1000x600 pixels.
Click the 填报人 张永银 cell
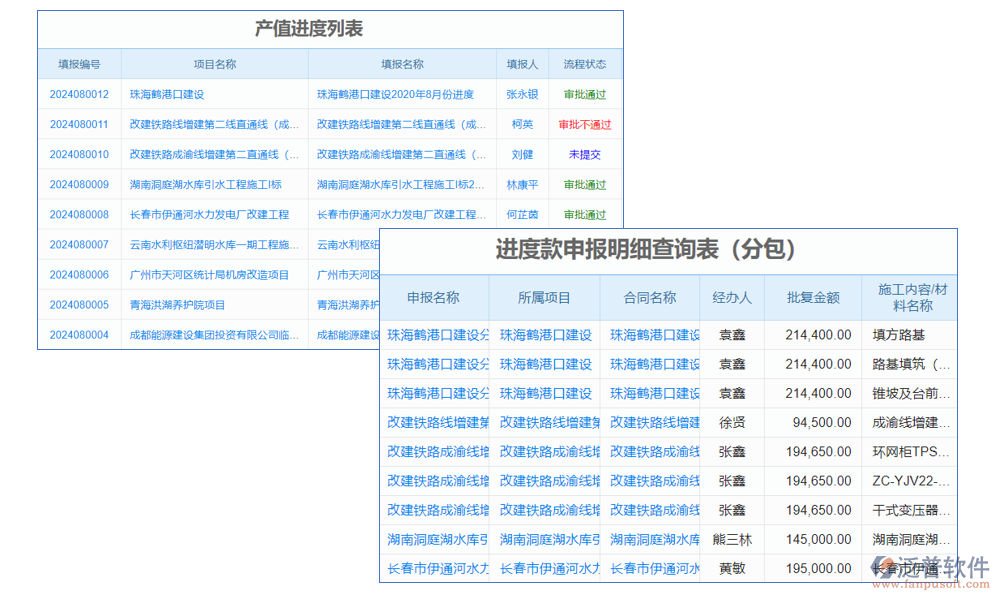click(522, 95)
